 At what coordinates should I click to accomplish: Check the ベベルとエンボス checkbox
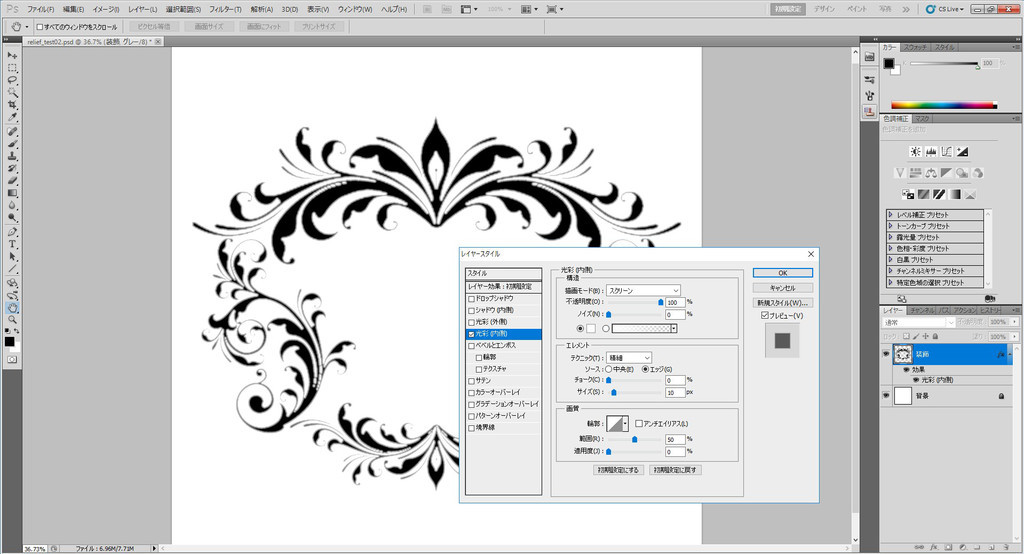tap(471, 346)
